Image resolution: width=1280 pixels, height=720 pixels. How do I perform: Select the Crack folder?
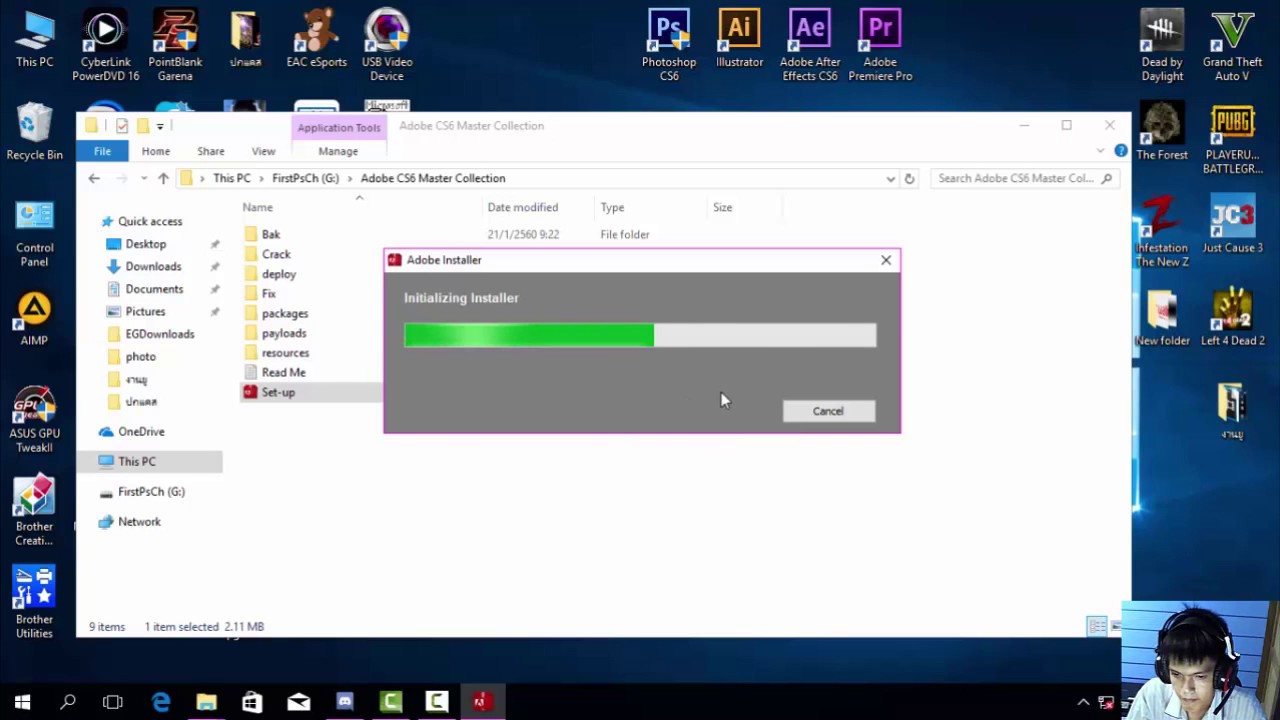(276, 254)
